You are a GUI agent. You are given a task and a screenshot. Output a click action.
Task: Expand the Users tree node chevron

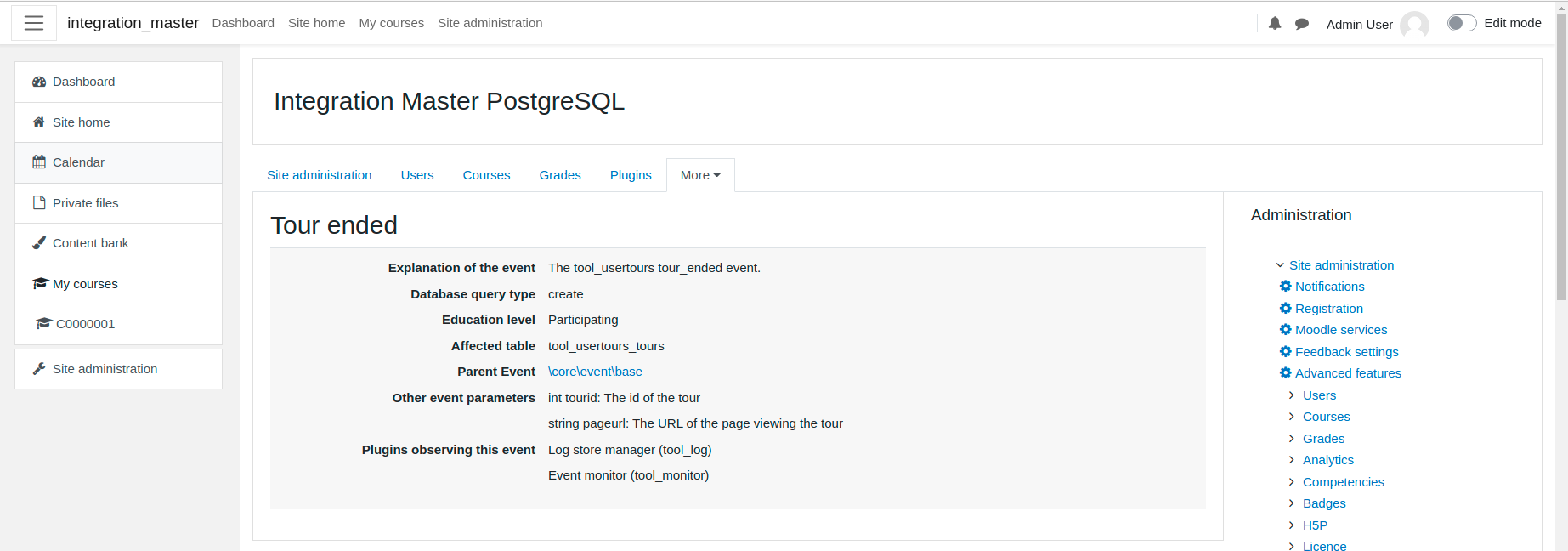coord(1292,395)
